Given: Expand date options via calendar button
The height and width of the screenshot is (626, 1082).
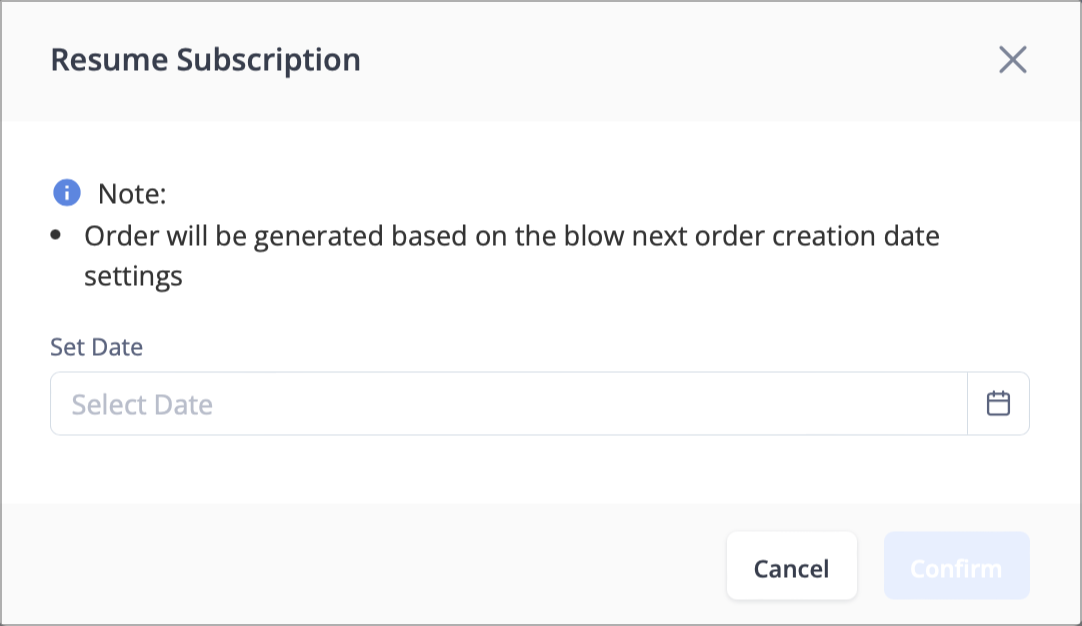Looking at the screenshot, I should (998, 404).
